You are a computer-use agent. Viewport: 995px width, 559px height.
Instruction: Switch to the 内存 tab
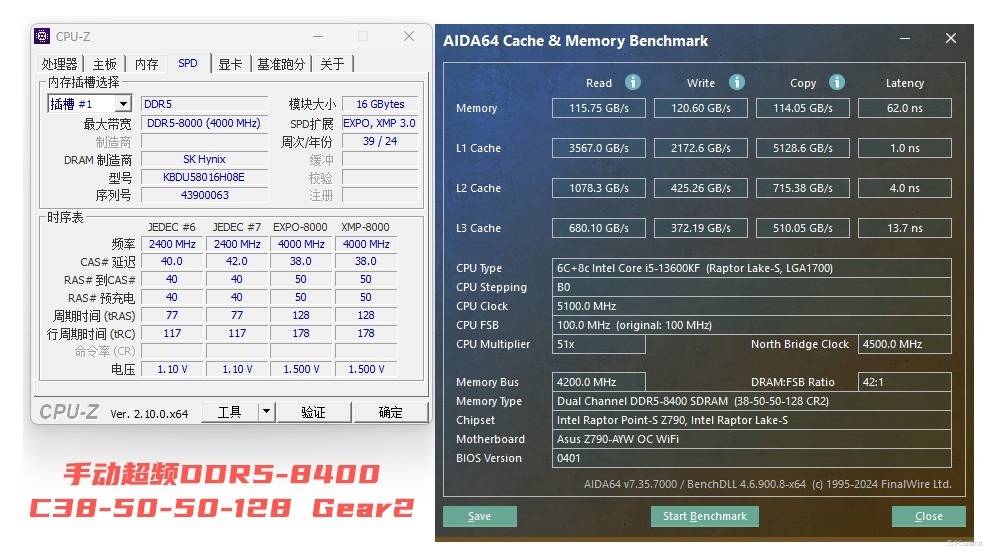pos(147,64)
